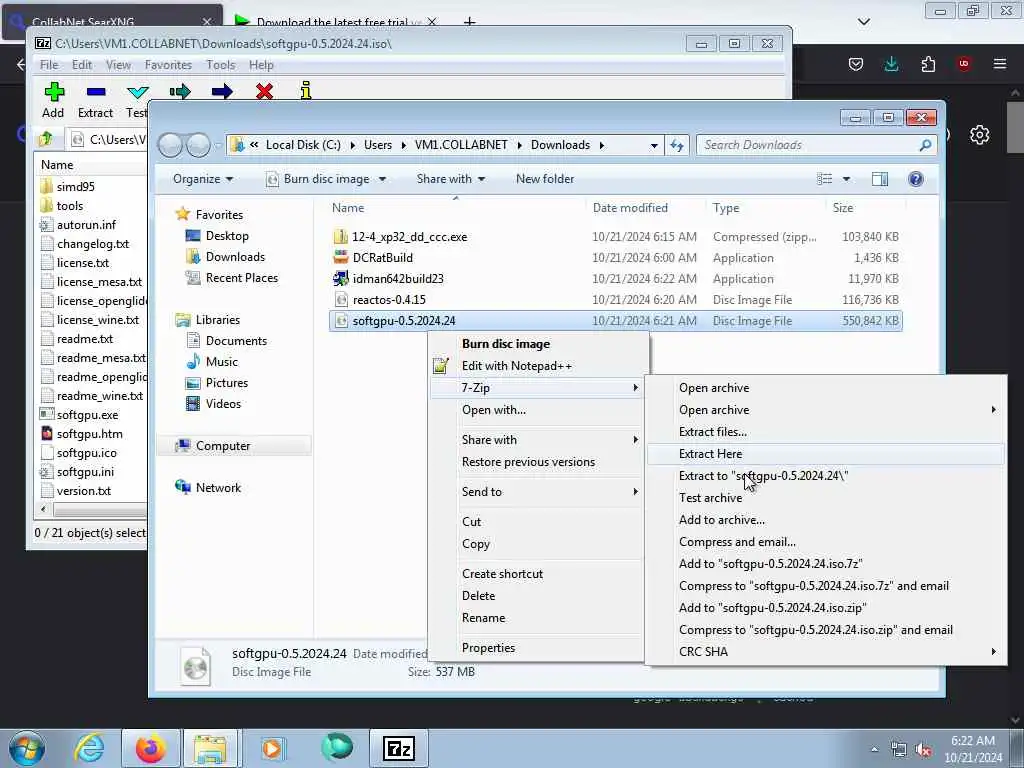The height and width of the screenshot is (768, 1024).
Task: Select the 12-4_xp32_dd_ccc.exe file
Action: pos(409,237)
